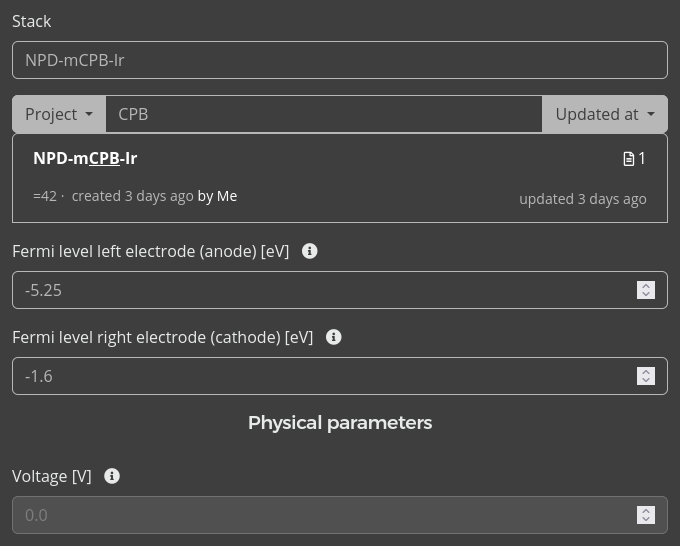Open the Project filter dropdown

click(x=59, y=114)
